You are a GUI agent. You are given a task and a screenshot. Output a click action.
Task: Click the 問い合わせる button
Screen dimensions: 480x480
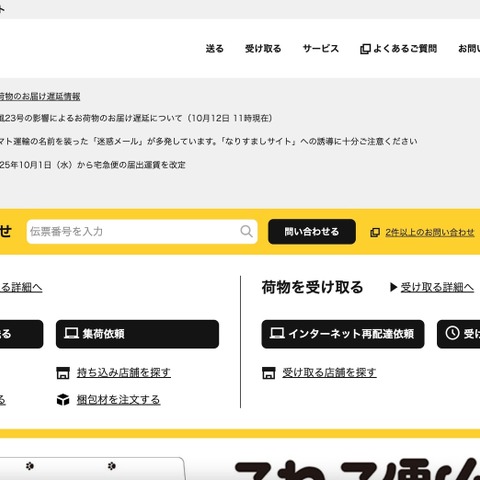[x=312, y=231]
